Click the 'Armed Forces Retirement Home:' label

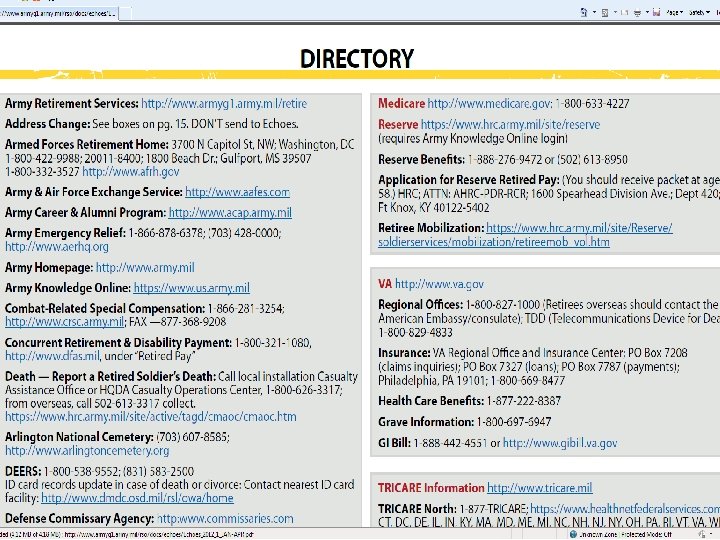pyautogui.click(x=87, y=144)
